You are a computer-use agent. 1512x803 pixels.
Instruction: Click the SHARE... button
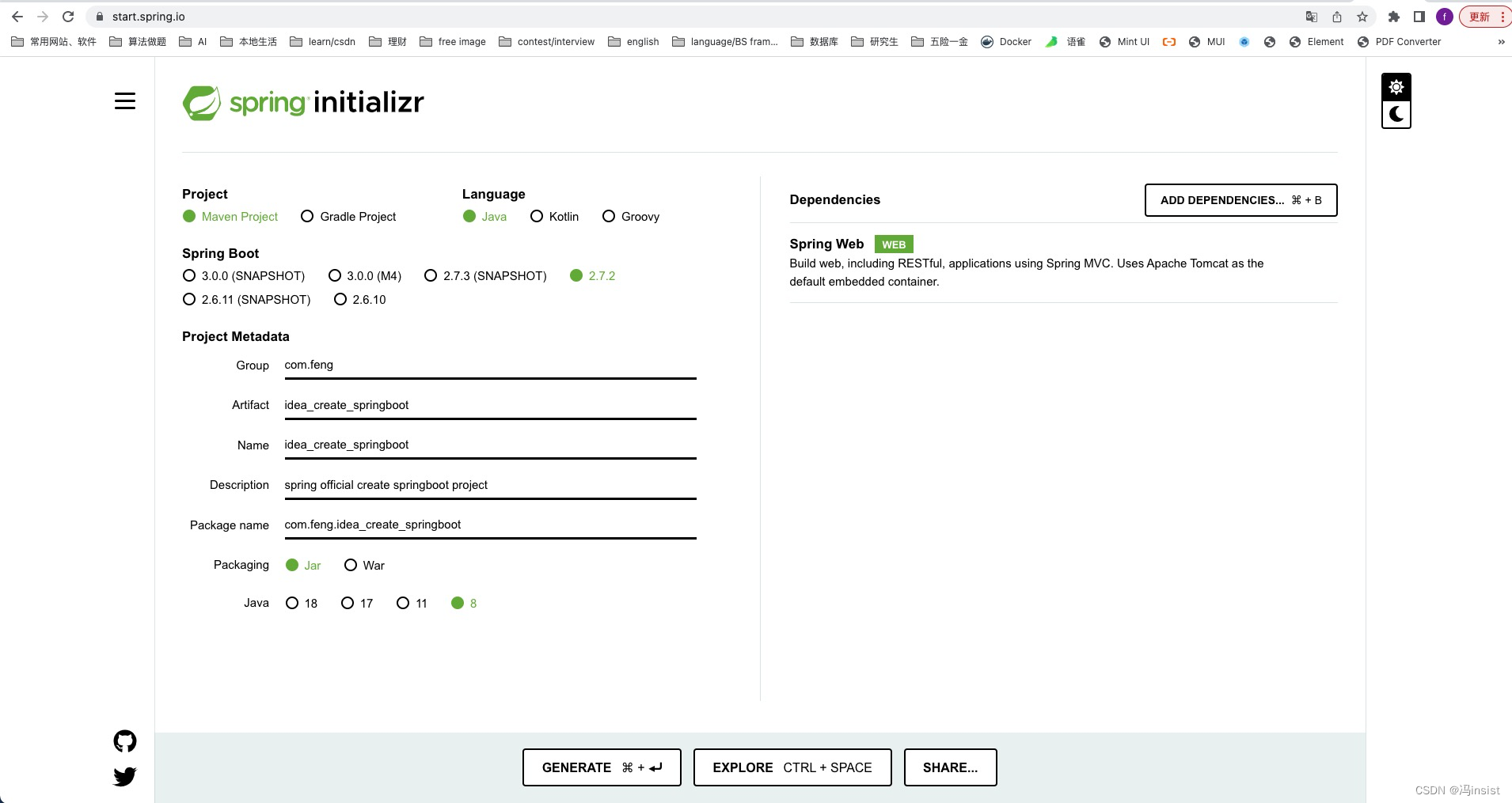(x=950, y=767)
